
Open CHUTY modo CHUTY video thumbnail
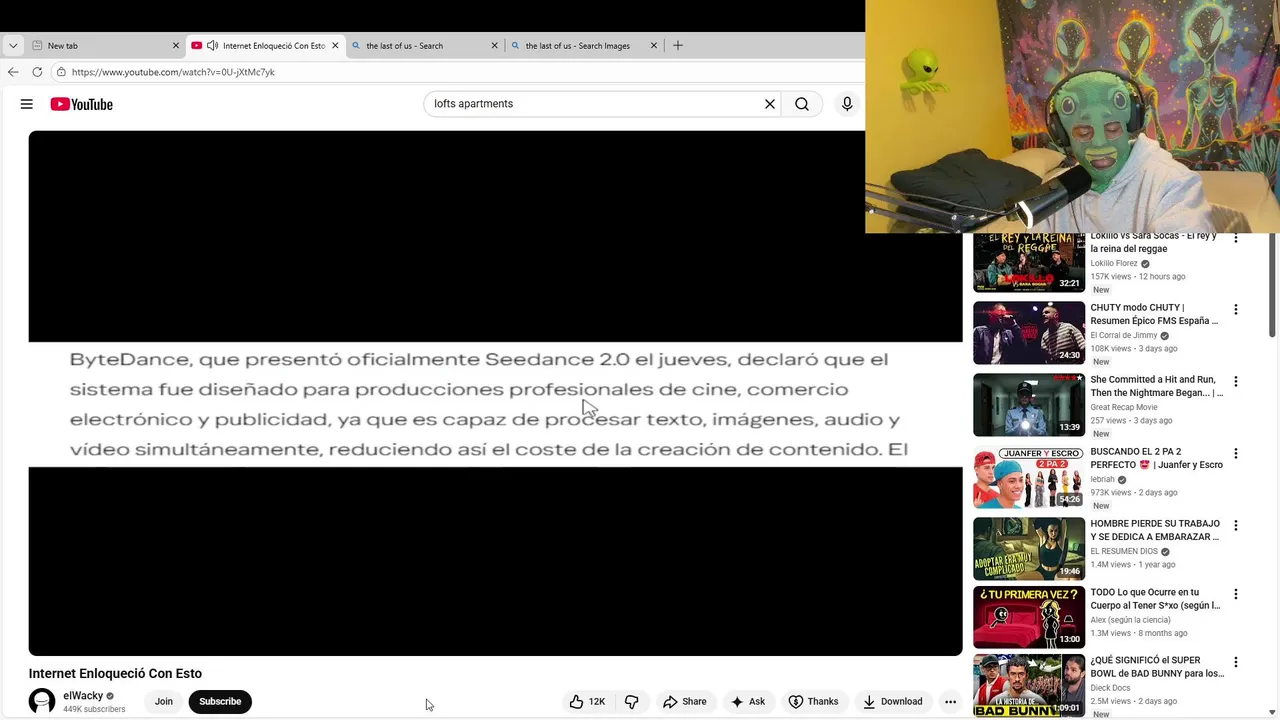(x=1029, y=333)
